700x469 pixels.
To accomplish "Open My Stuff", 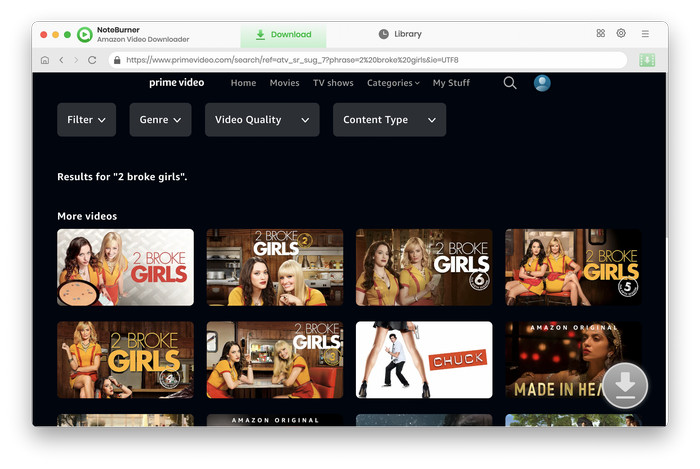I will tap(451, 83).
